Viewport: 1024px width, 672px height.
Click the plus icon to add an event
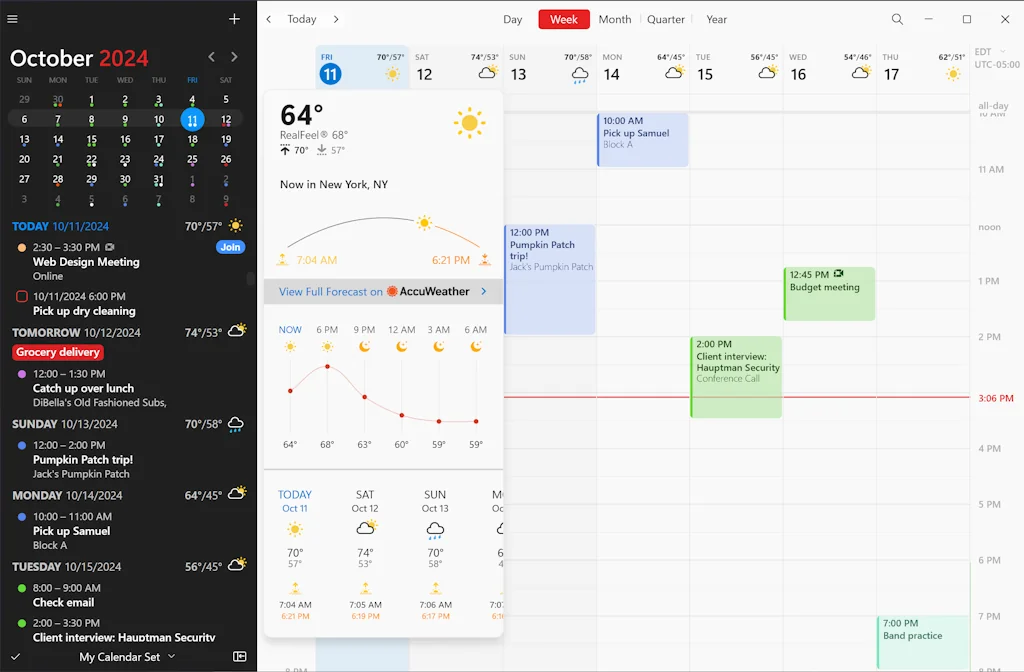click(234, 19)
